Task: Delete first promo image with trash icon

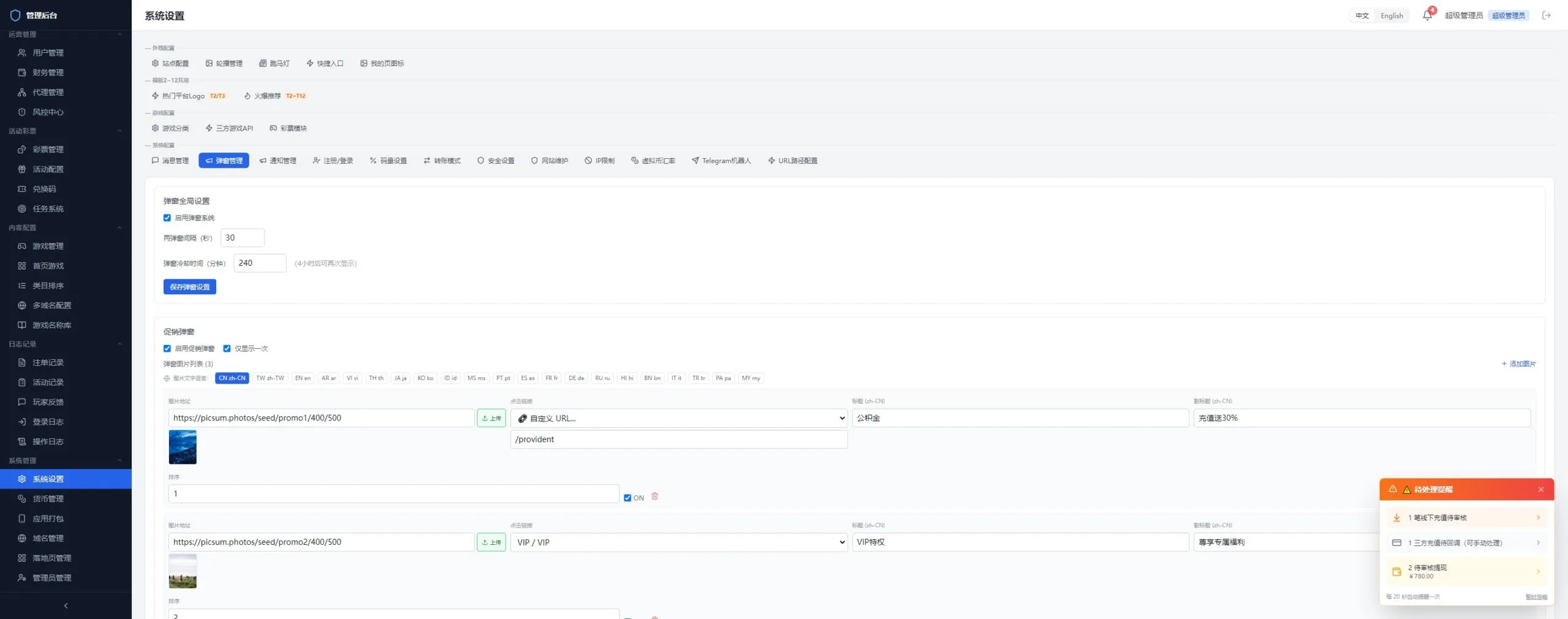Action: tap(654, 496)
